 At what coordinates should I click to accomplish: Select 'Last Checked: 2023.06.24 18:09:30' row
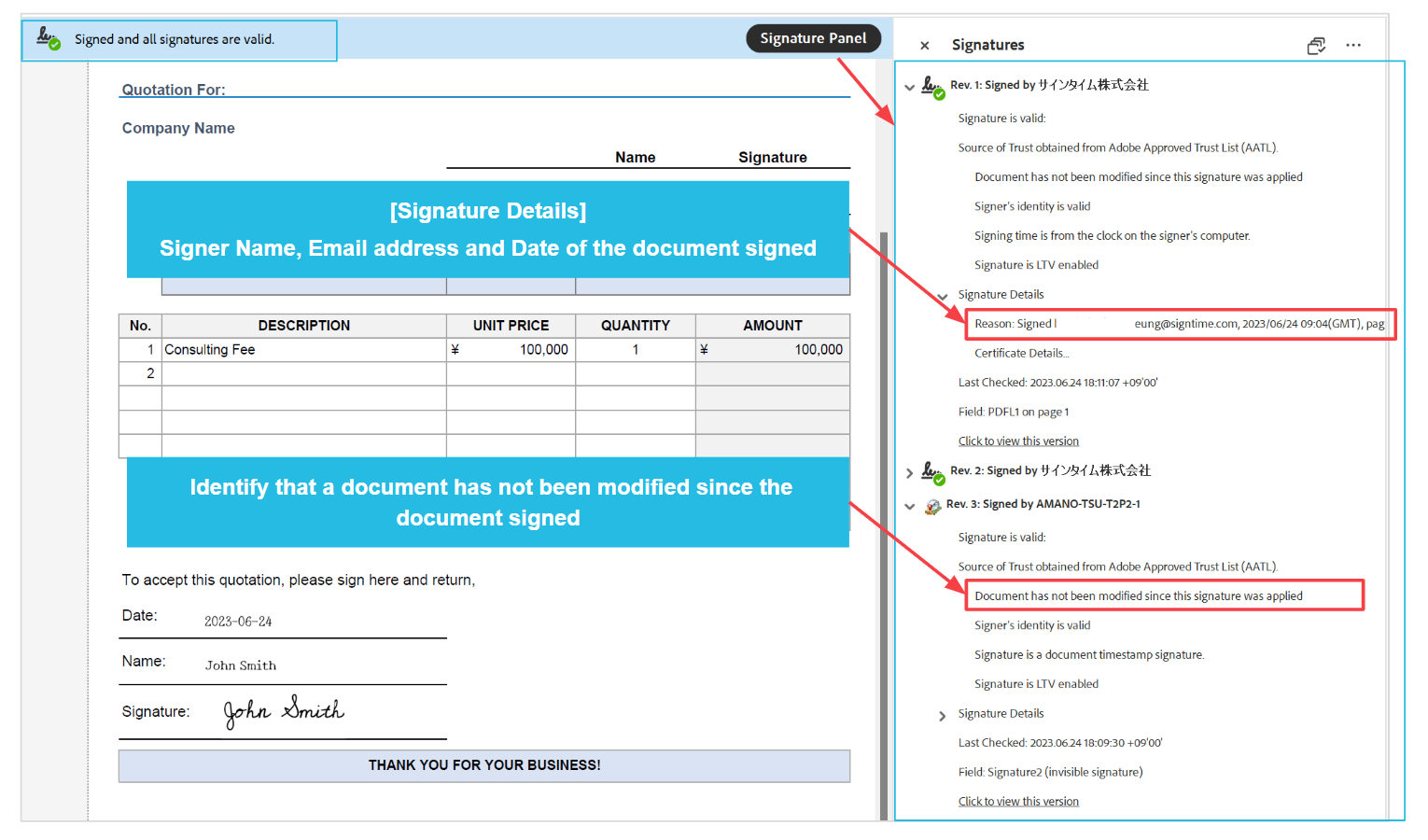(x=1060, y=743)
